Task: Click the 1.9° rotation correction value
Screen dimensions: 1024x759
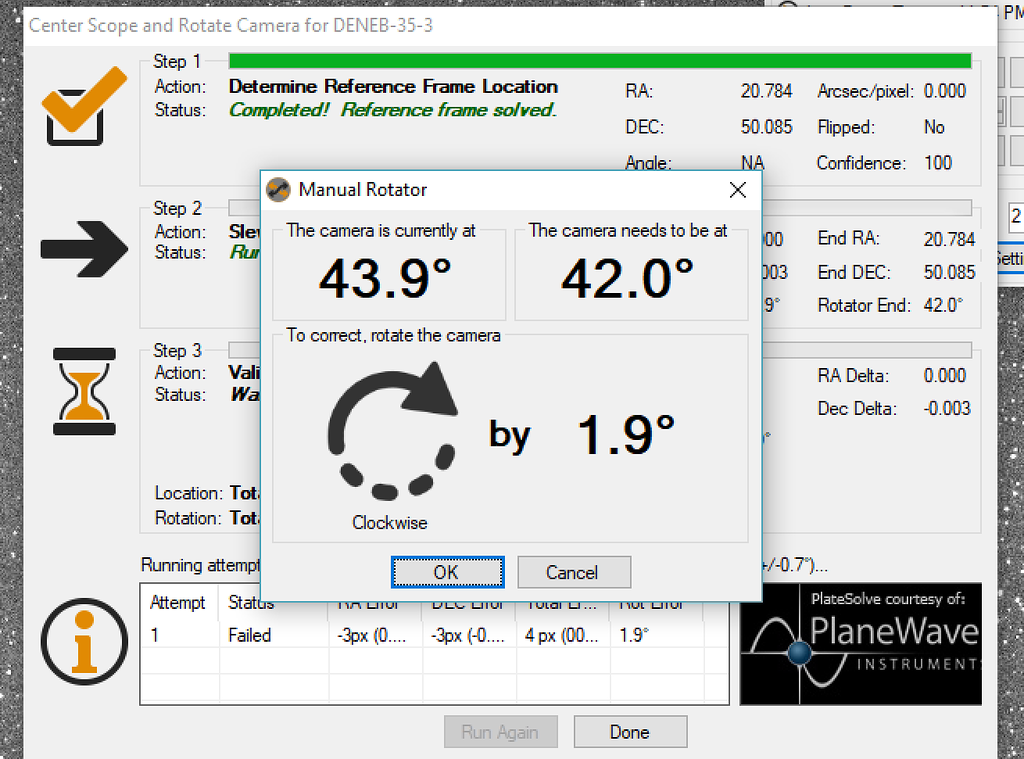Action: (626, 435)
